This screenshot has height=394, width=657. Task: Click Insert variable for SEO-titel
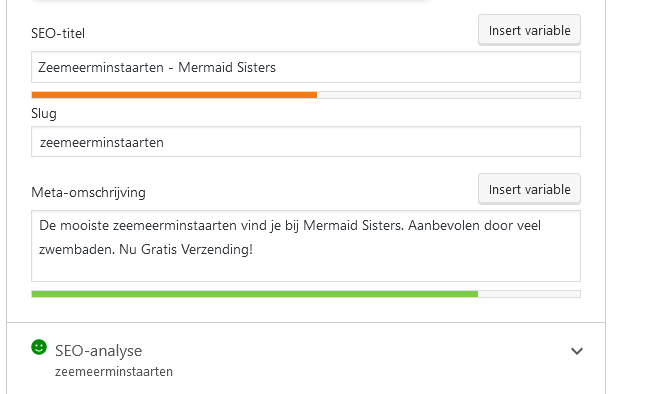[x=529, y=30]
